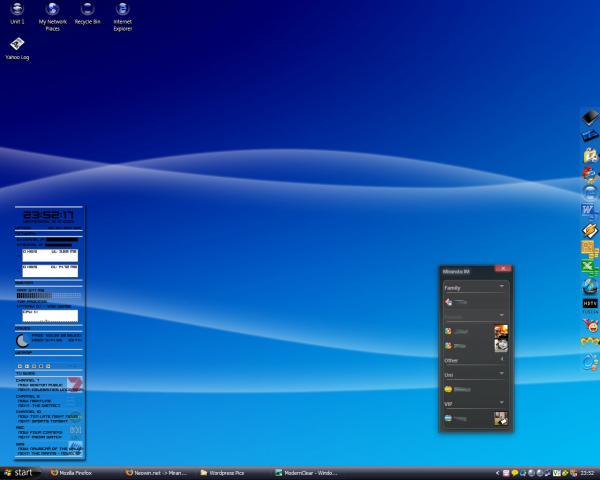The image size is (600, 480).
Task: Open the Start menu
Action: [x=20, y=473]
